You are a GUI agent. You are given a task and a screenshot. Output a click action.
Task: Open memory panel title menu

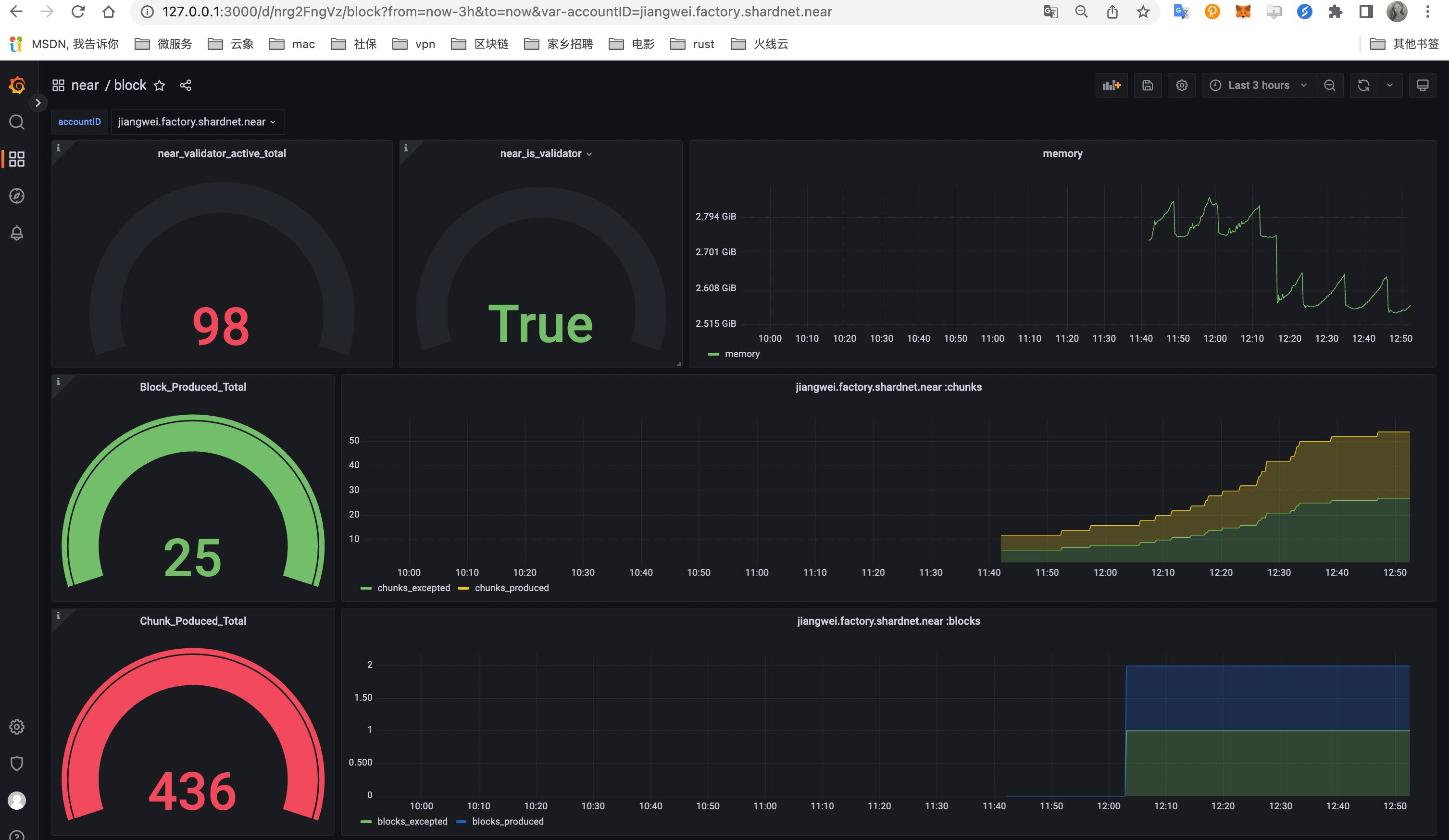coord(1062,153)
